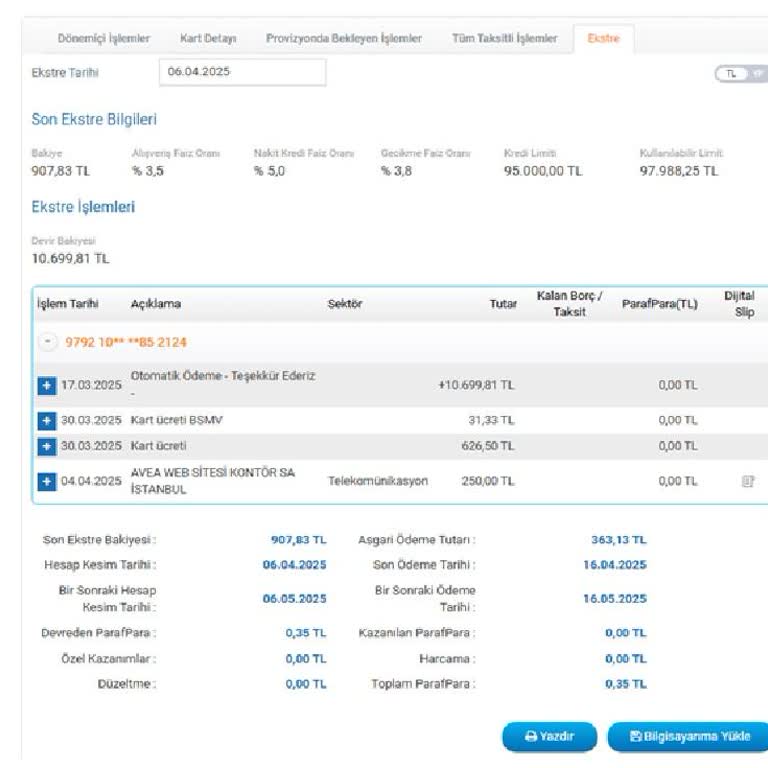The height and width of the screenshot is (768, 768).
Task: Open the Kart Detayı tab
Action: point(208,38)
